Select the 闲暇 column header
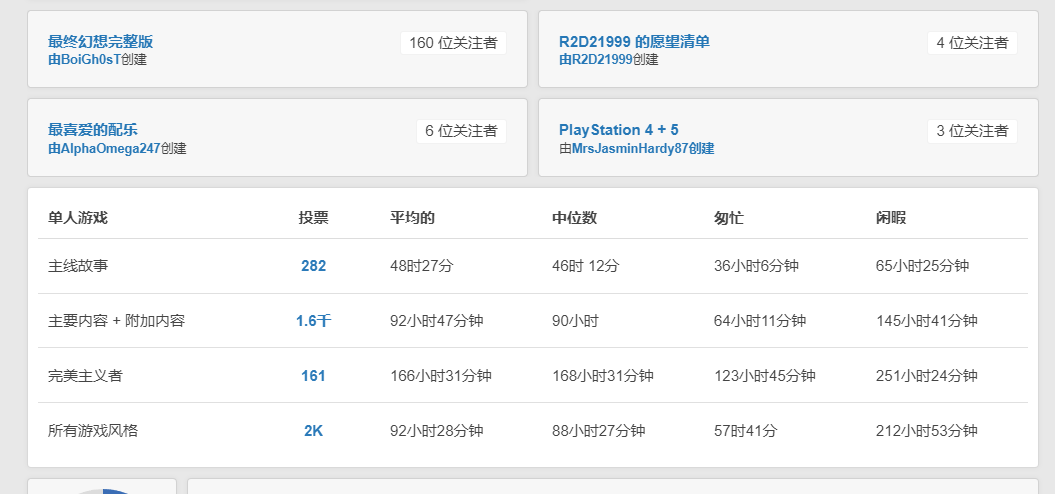The height and width of the screenshot is (494, 1055). click(891, 217)
